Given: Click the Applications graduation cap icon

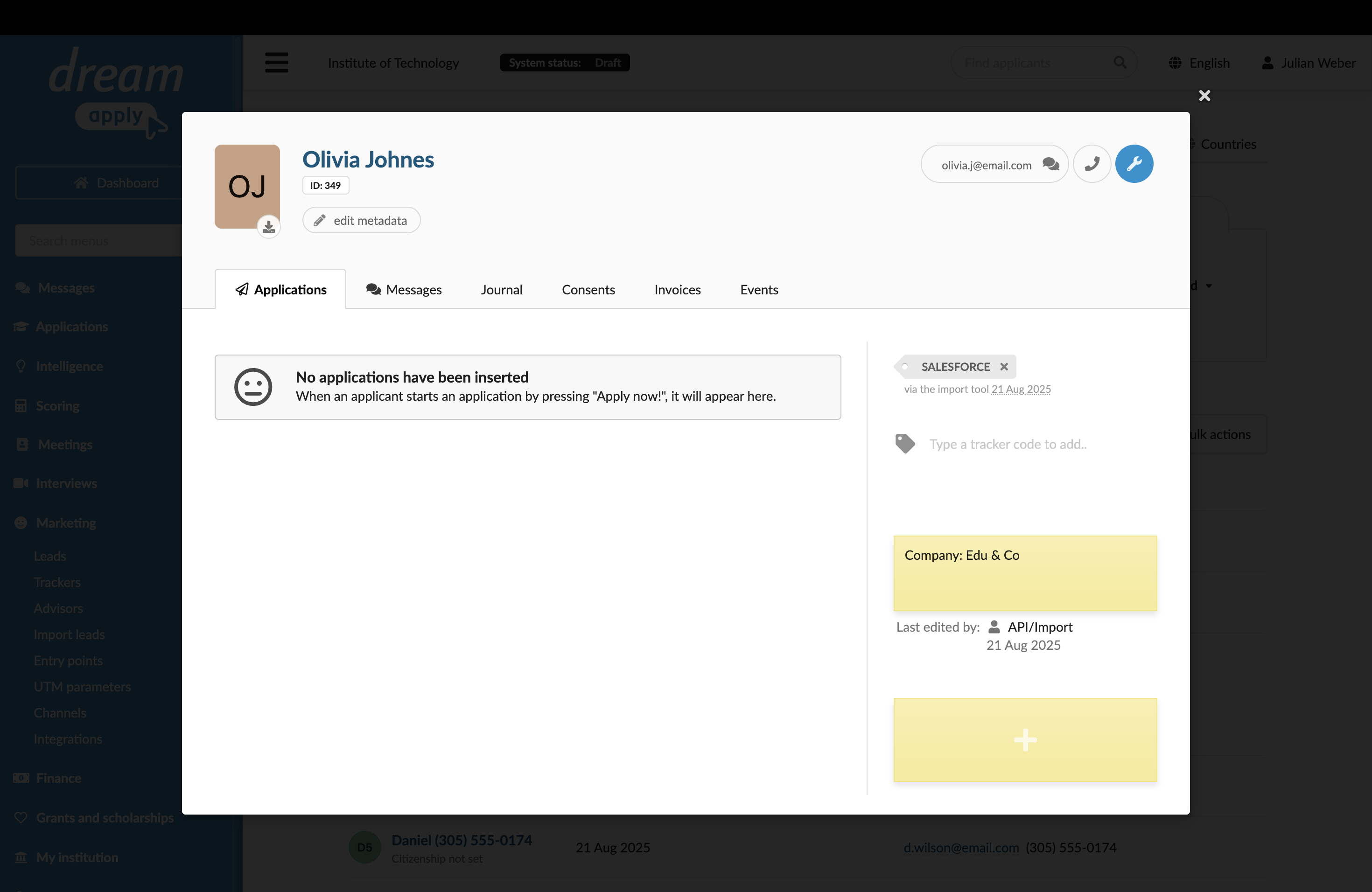Looking at the screenshot, I should point(21,327).
